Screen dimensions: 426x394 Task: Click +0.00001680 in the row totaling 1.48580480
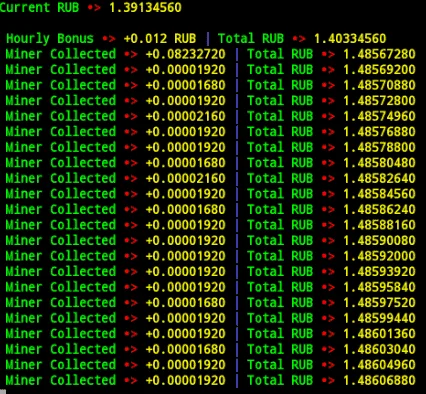tap(186, 163)
